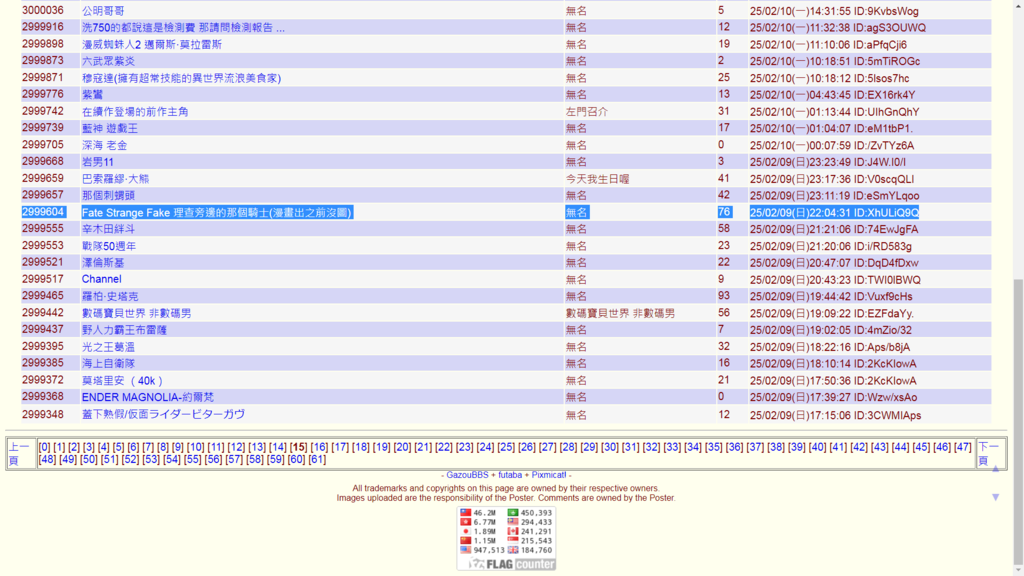Screen dimensions: 1024x576
Task: Open page [16] in the pagination
Action: click(319, 447)
